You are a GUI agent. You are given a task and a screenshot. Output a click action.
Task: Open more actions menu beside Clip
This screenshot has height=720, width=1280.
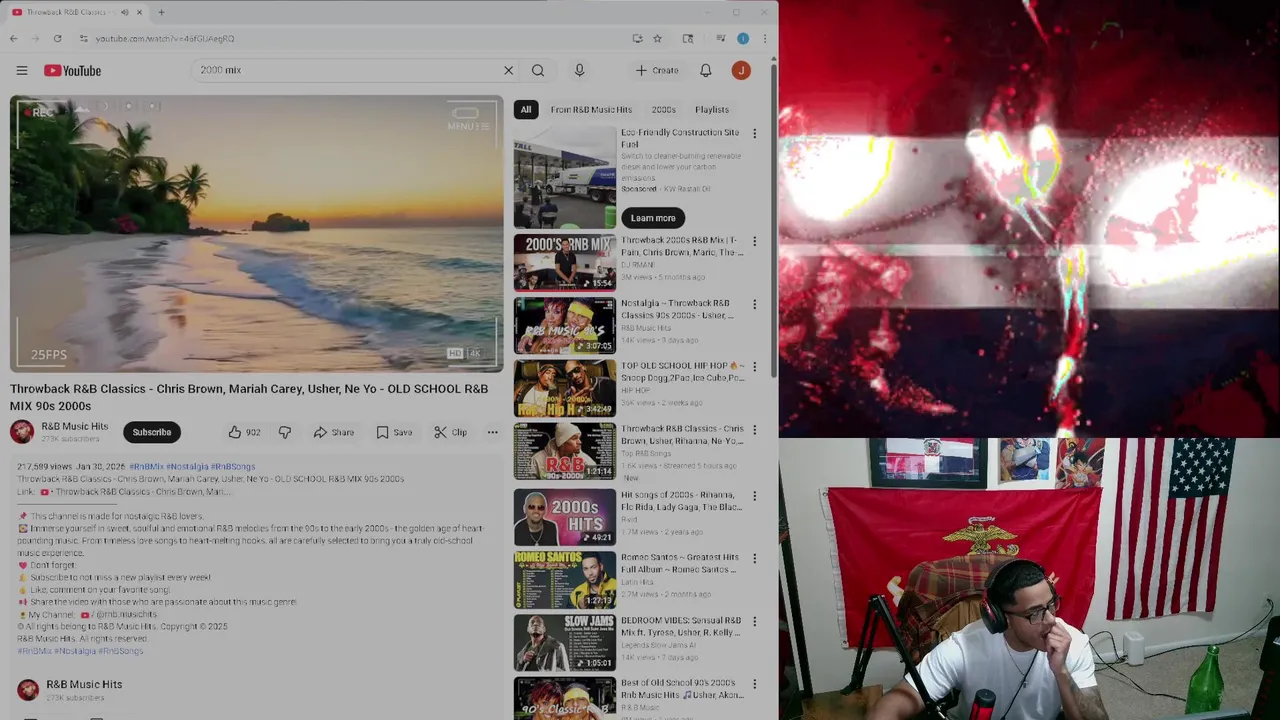492,432
